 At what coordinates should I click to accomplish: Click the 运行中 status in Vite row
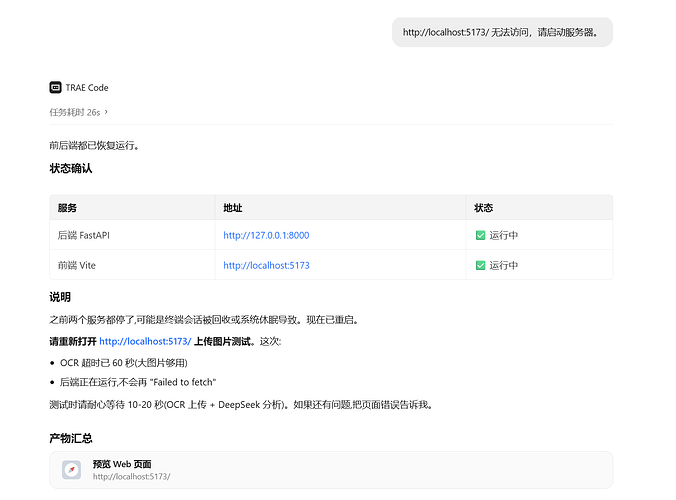pyautogui.click(x=504, y=266)
